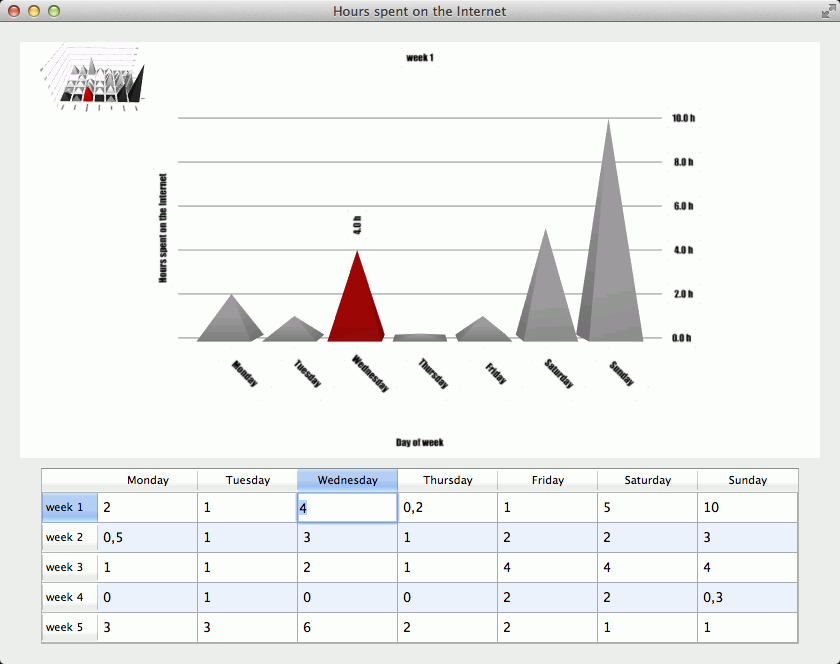Click the 4.0 h value label above the red pyramid
This screenshot has width=840, height=664.
click(x=356, y=225)
